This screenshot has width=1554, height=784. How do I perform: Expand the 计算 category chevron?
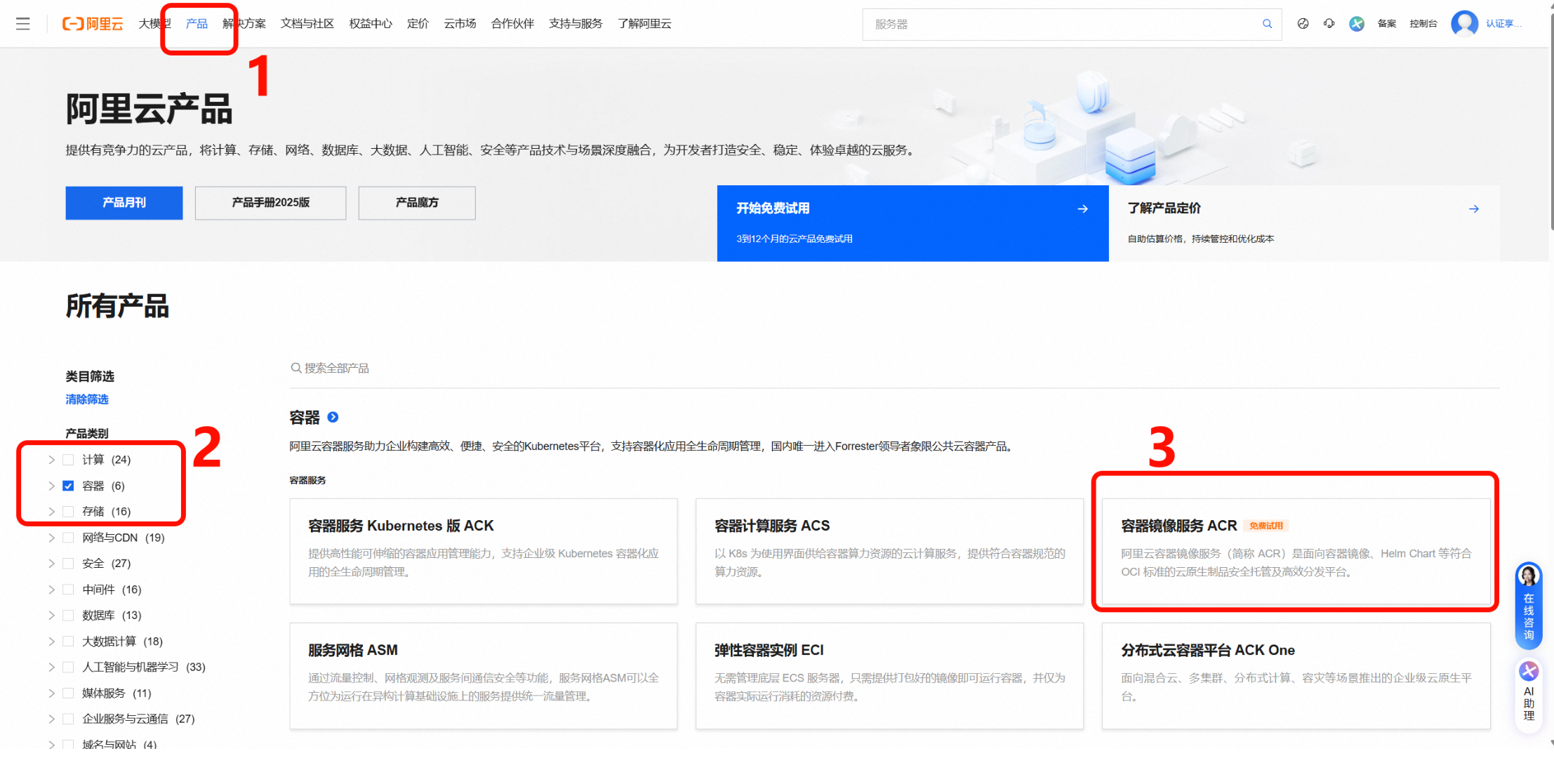coord(51,460)
